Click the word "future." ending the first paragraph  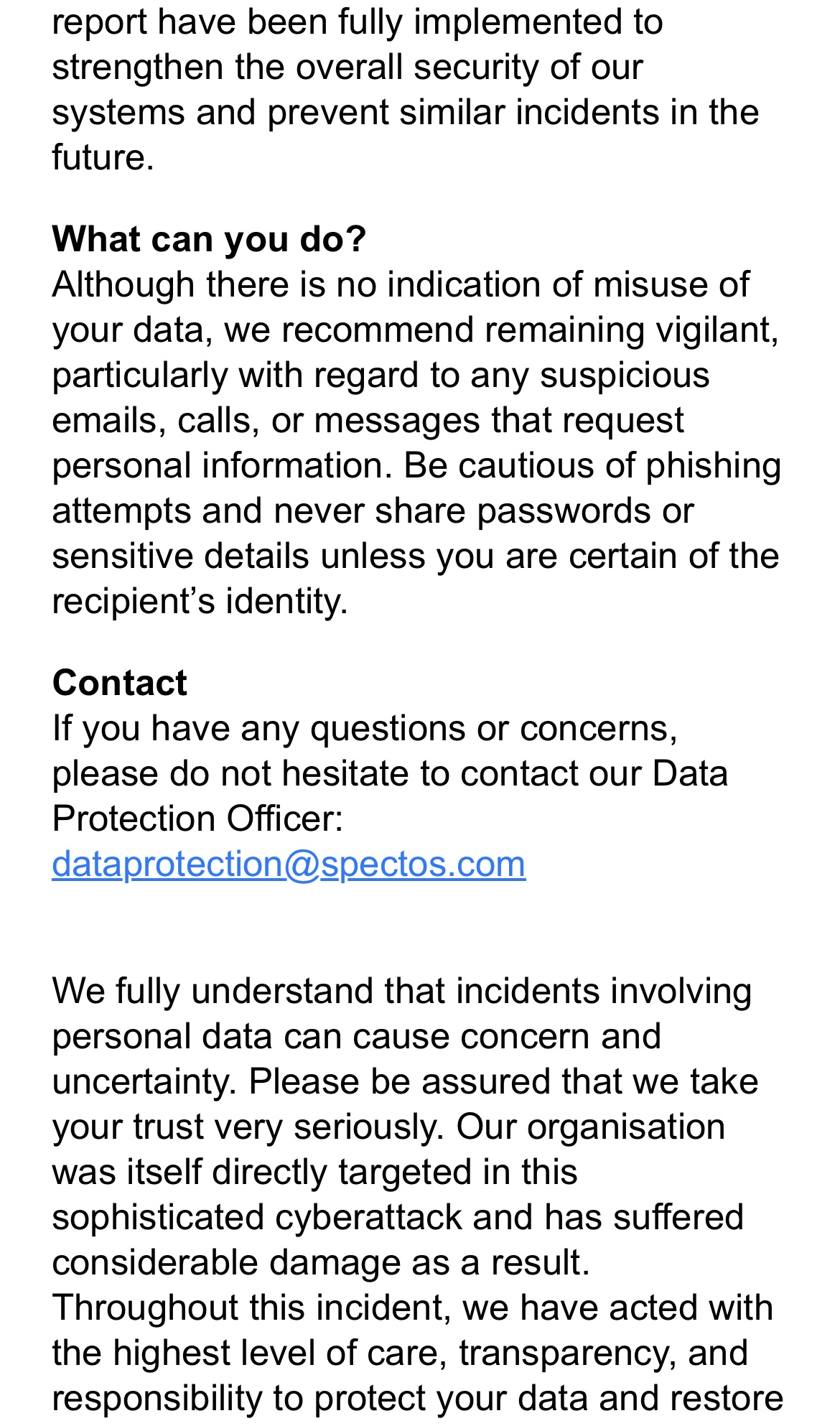[103, 157]
